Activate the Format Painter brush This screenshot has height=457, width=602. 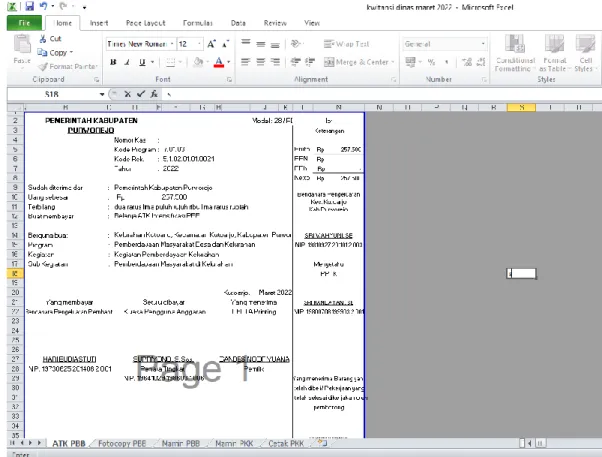[68, 66]
